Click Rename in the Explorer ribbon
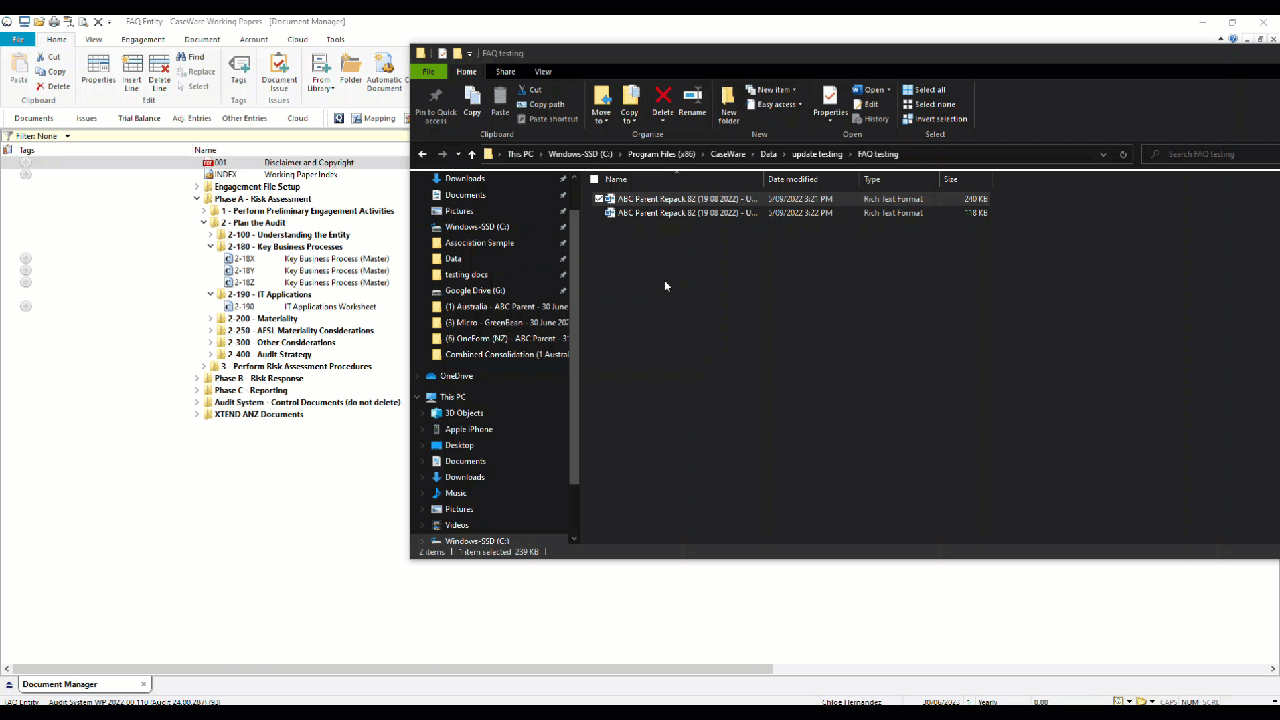Viewport: 1280px width, 720px height. (692, 101)
